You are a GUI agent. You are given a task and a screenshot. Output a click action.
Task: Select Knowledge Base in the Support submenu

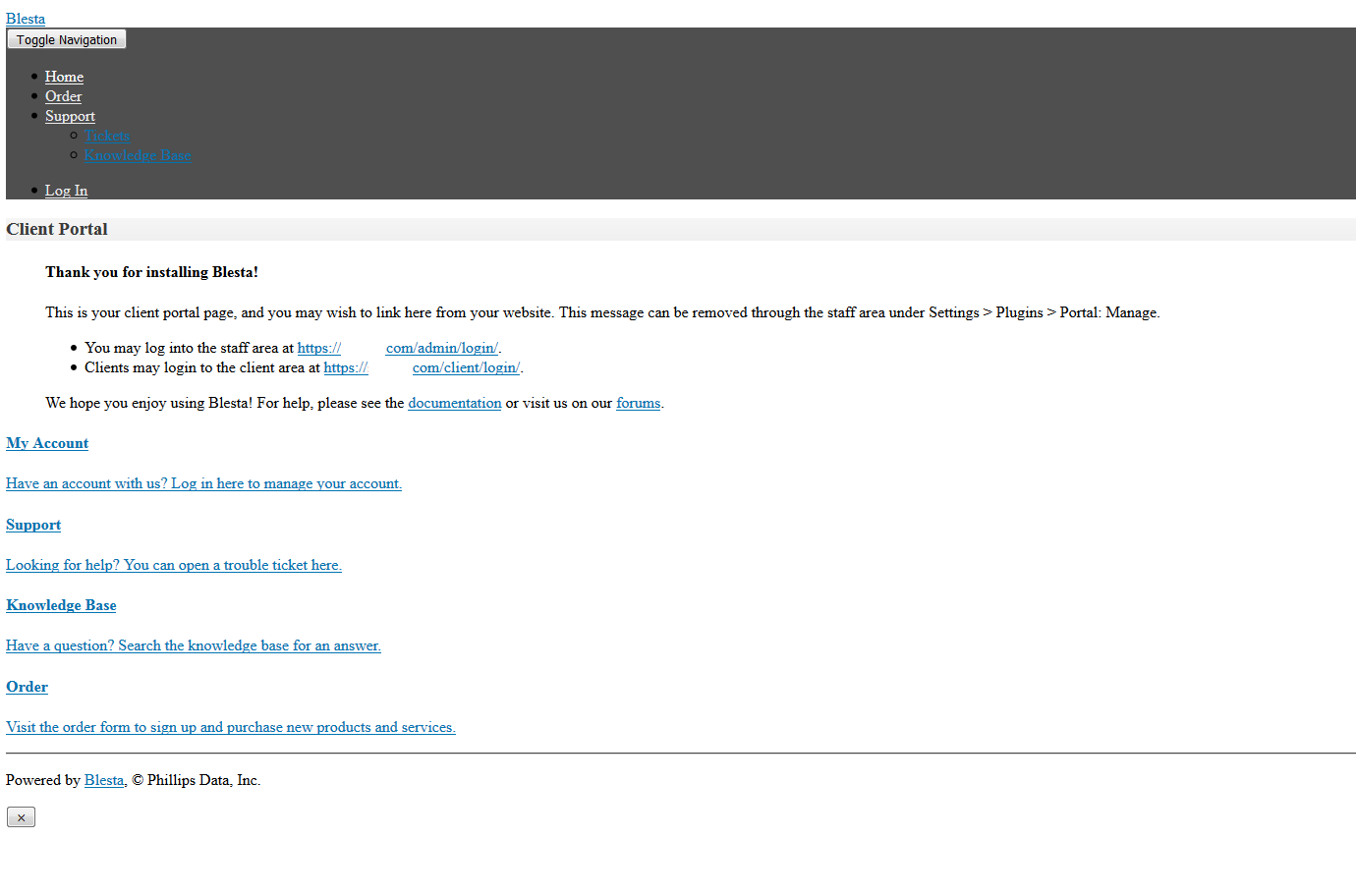(138, 155)
